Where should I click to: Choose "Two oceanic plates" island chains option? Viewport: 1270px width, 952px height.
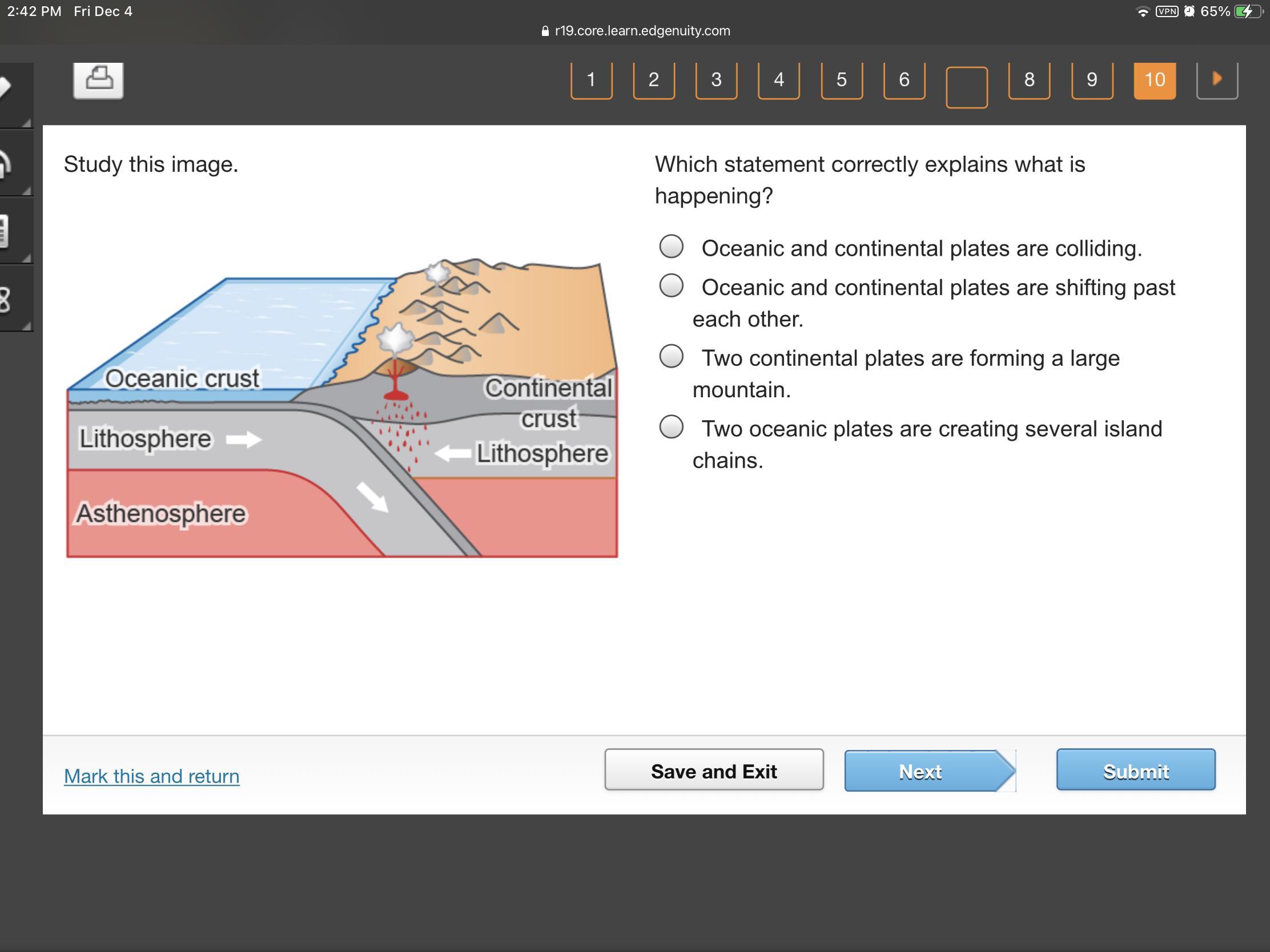tap(671, 427)
